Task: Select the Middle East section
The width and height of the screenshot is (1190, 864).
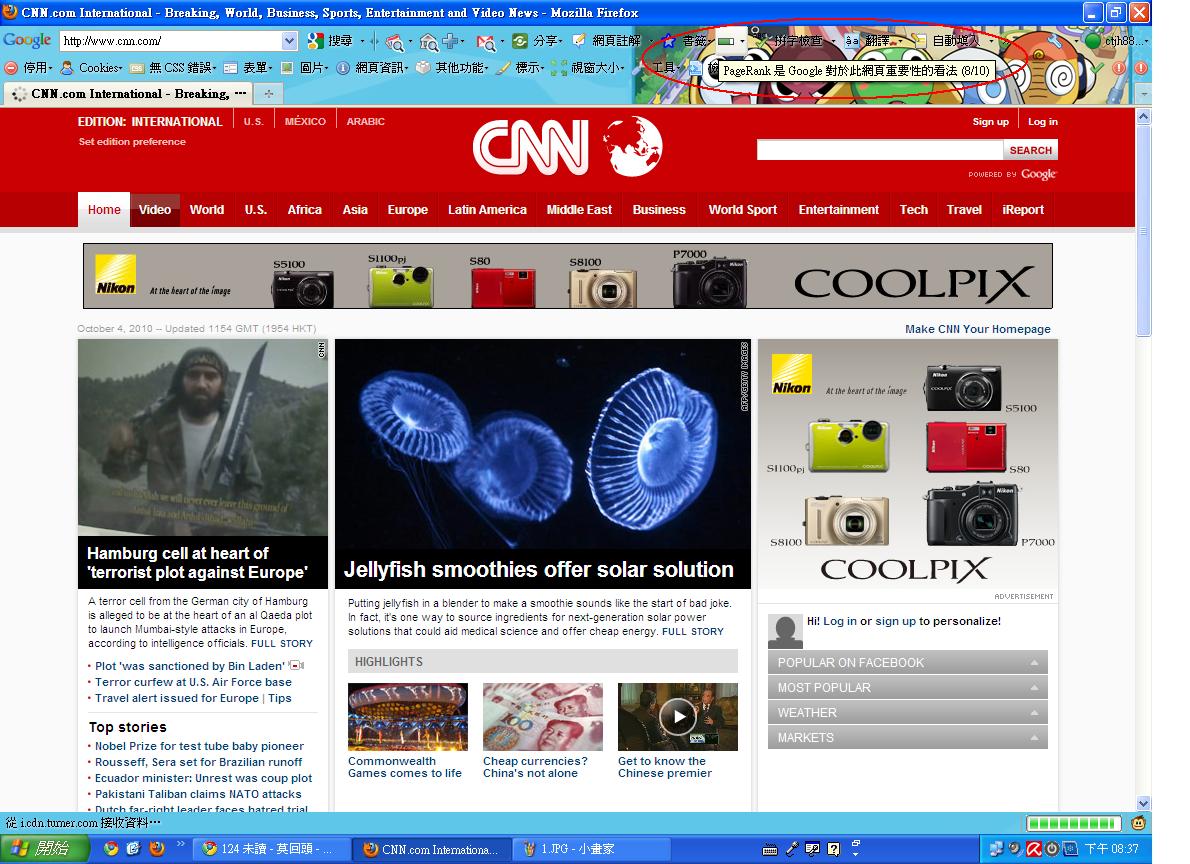Action: point(579,210)
